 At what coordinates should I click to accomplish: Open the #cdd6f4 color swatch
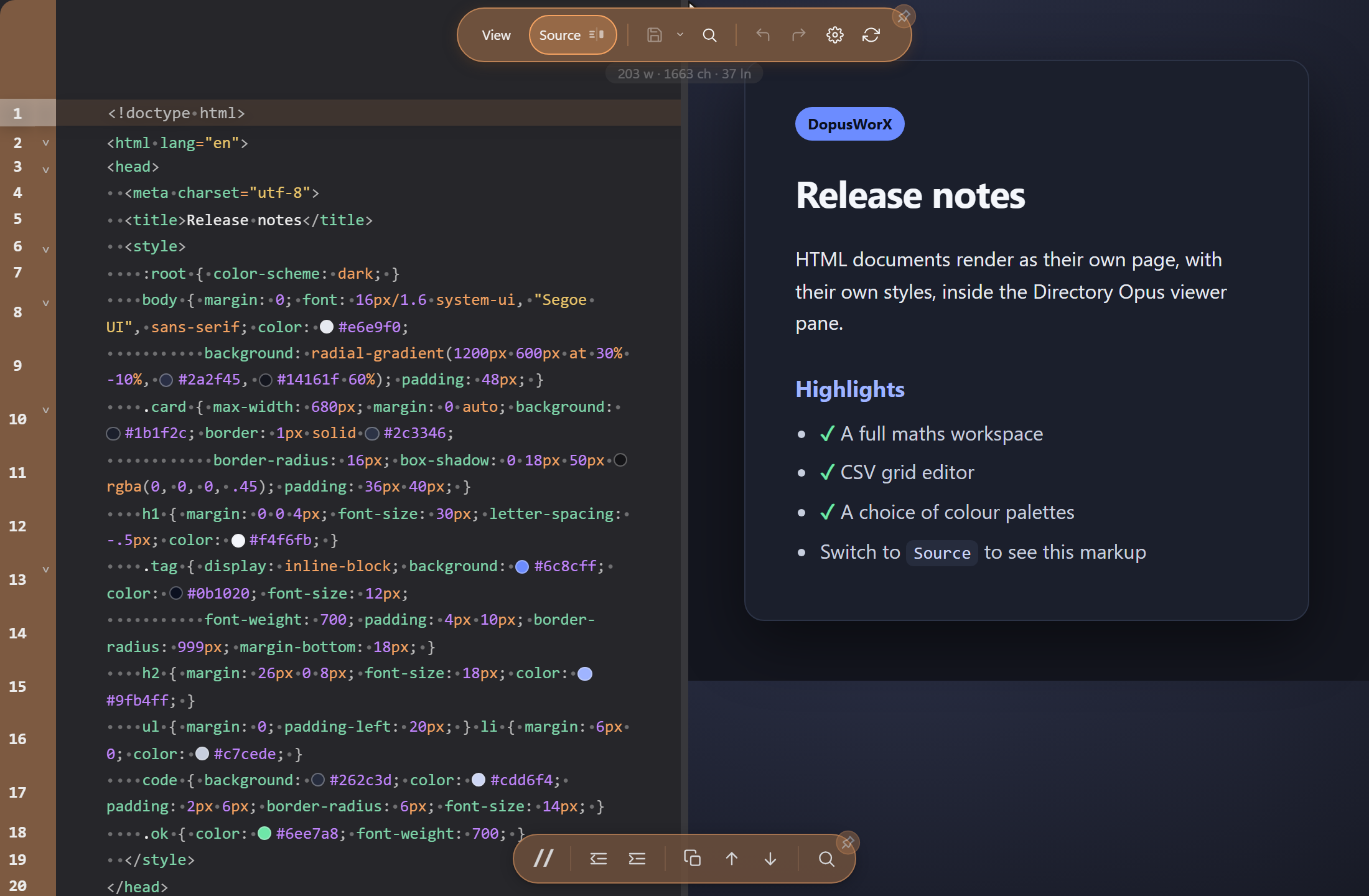tap(479, 780)
